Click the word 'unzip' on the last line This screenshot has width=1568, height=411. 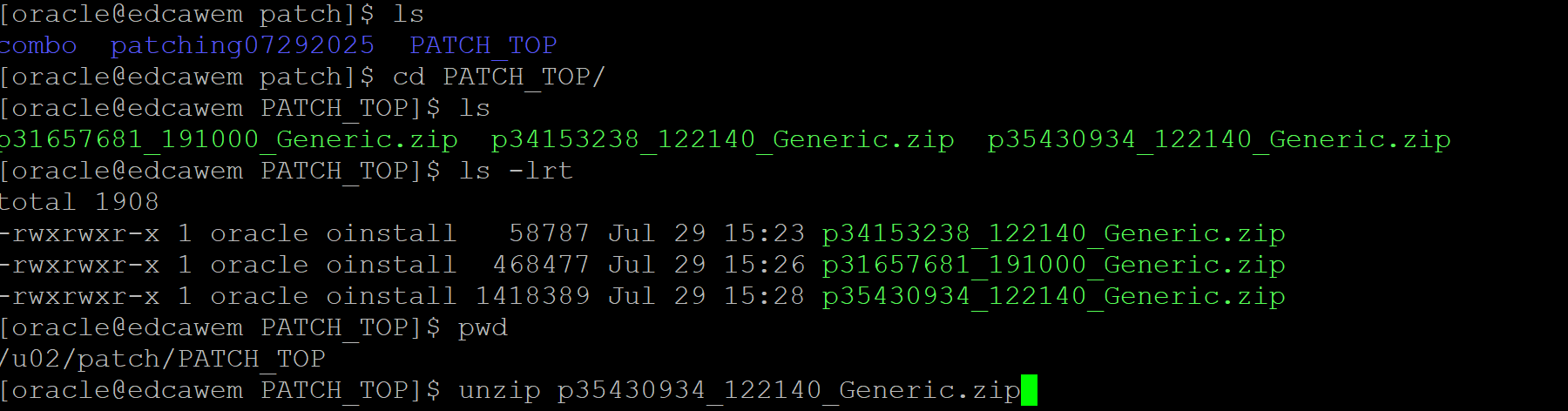click(x=499, y=390)
